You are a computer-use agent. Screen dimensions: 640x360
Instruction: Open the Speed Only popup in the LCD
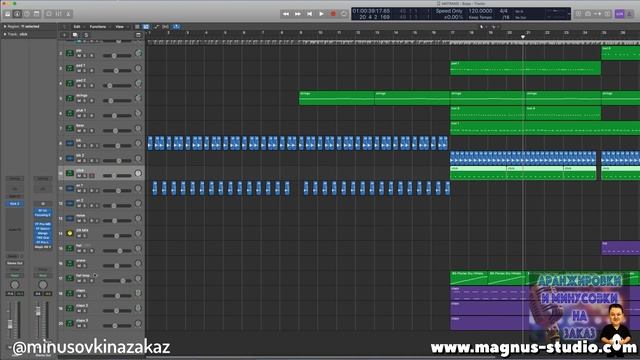pyautogui.click(x=449, y=11)
